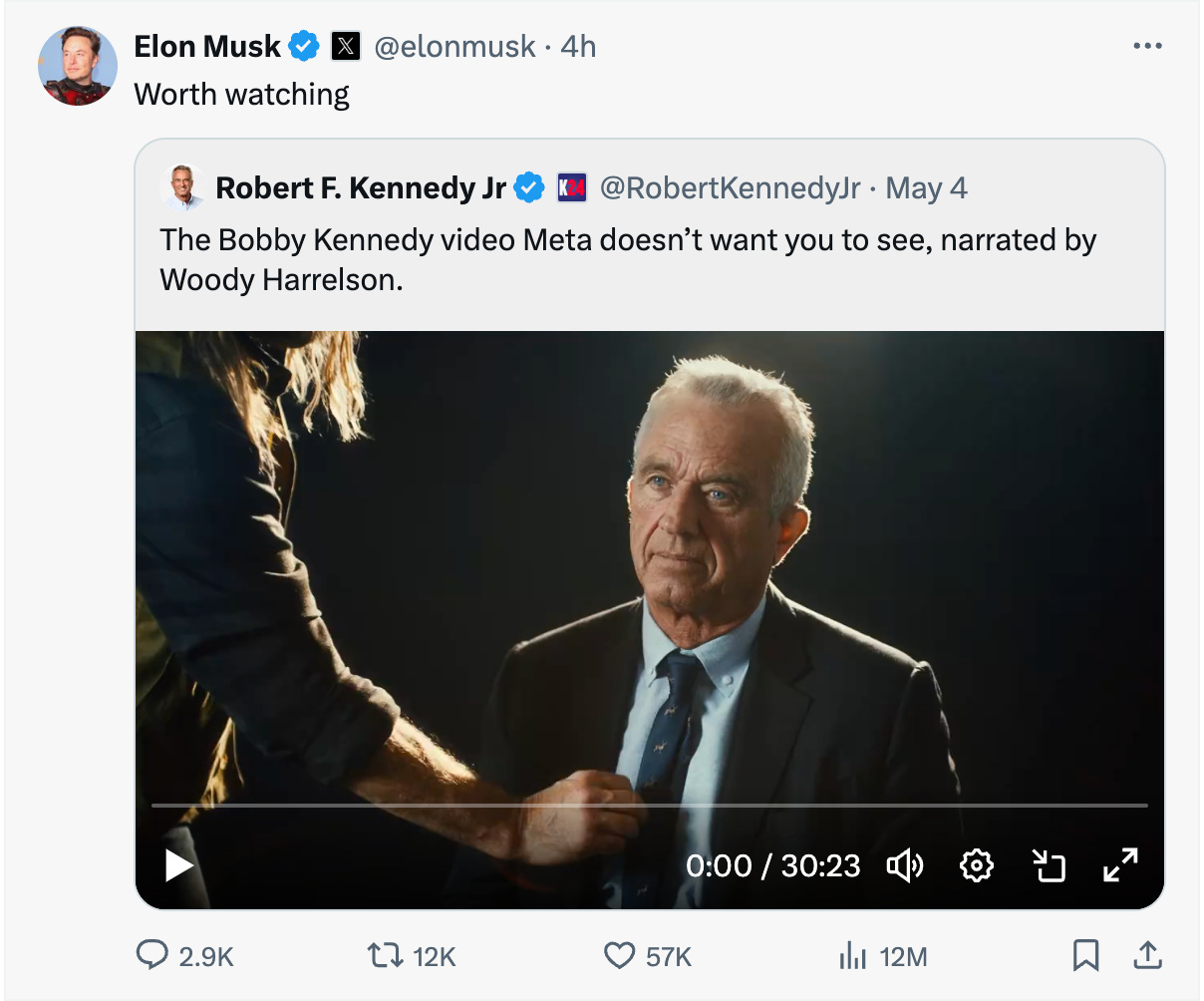
Task: Click Robert F. Kennedy Jr avatar
Action: (x=182, y=187)
